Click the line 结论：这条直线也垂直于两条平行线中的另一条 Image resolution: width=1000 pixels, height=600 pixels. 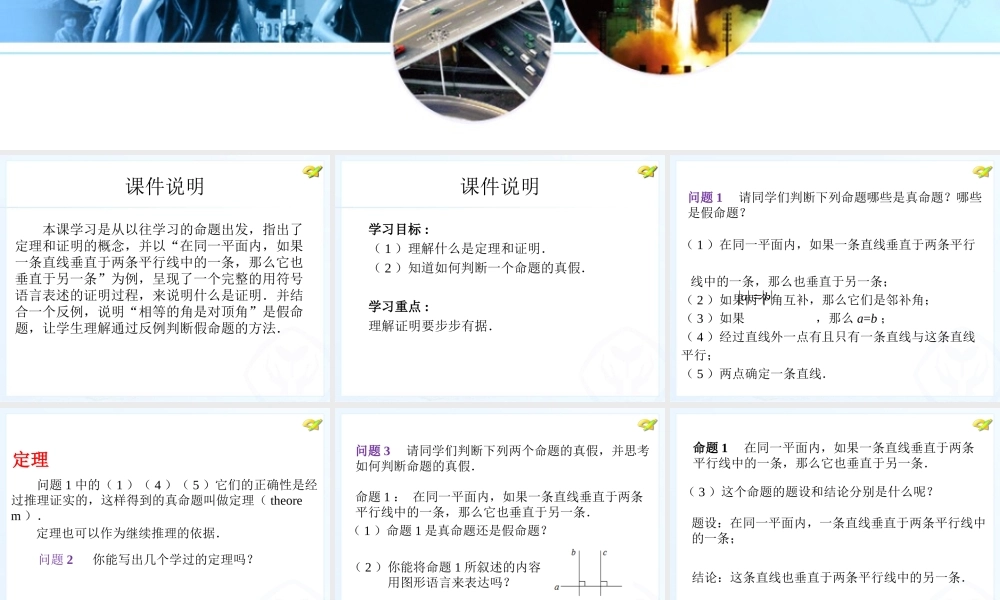[828, 578]
